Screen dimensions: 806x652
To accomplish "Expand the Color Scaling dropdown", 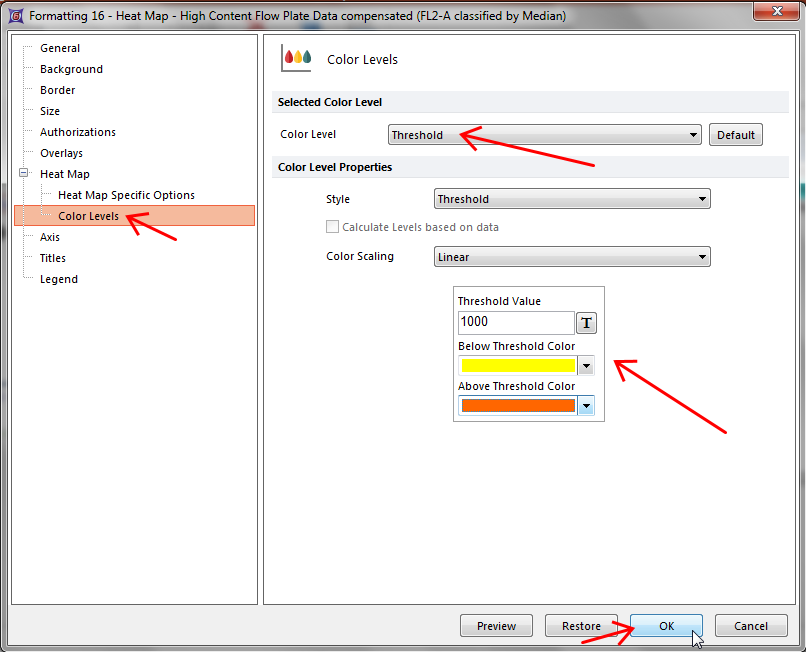I will 572,257.
